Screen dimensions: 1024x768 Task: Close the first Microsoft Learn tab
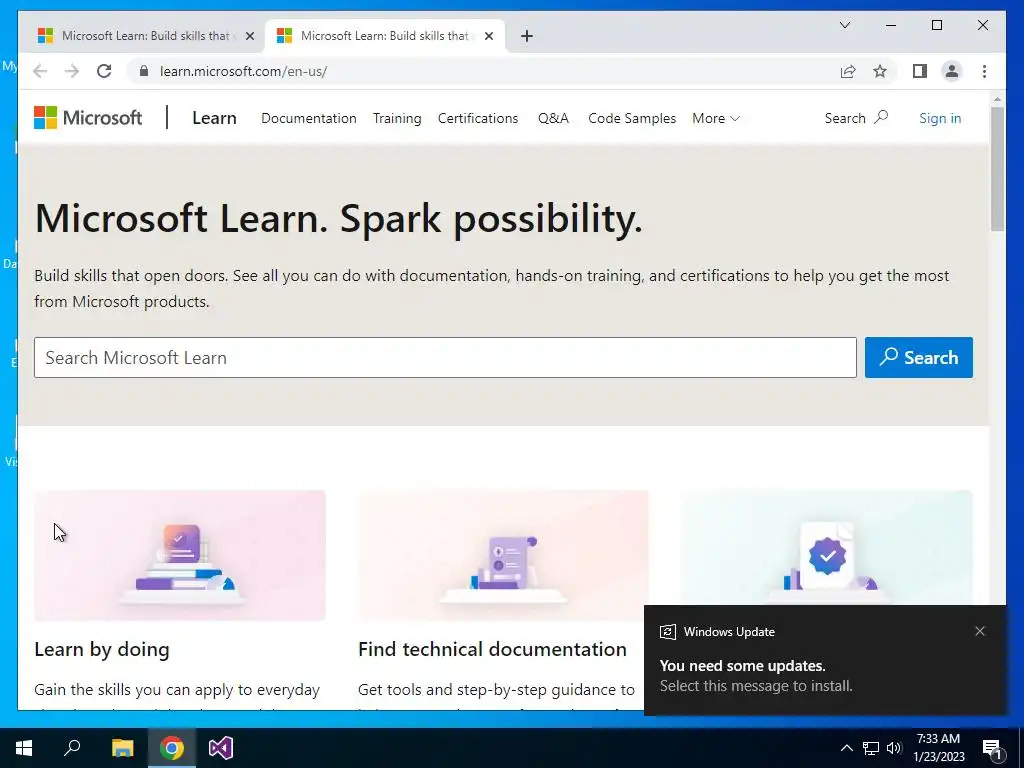coord(249,36)
